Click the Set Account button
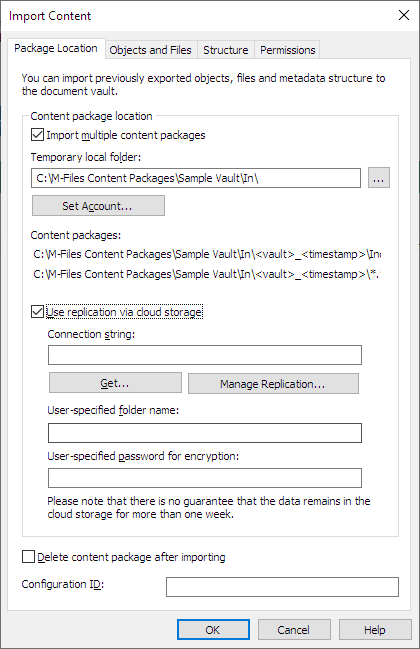The image size is (420, 649). pyautogui.click(x=98, y=206)
